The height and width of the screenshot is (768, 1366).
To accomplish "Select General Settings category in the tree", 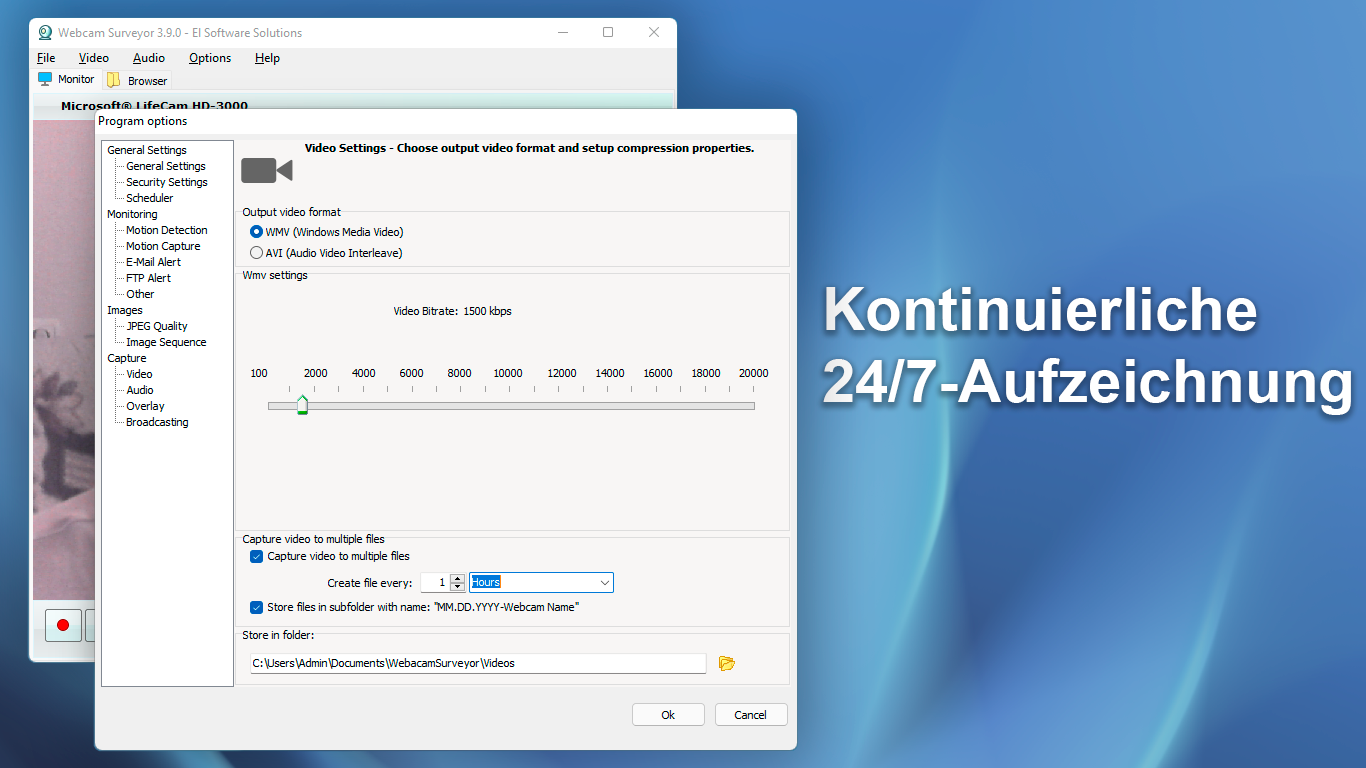I will coord(147,150).
